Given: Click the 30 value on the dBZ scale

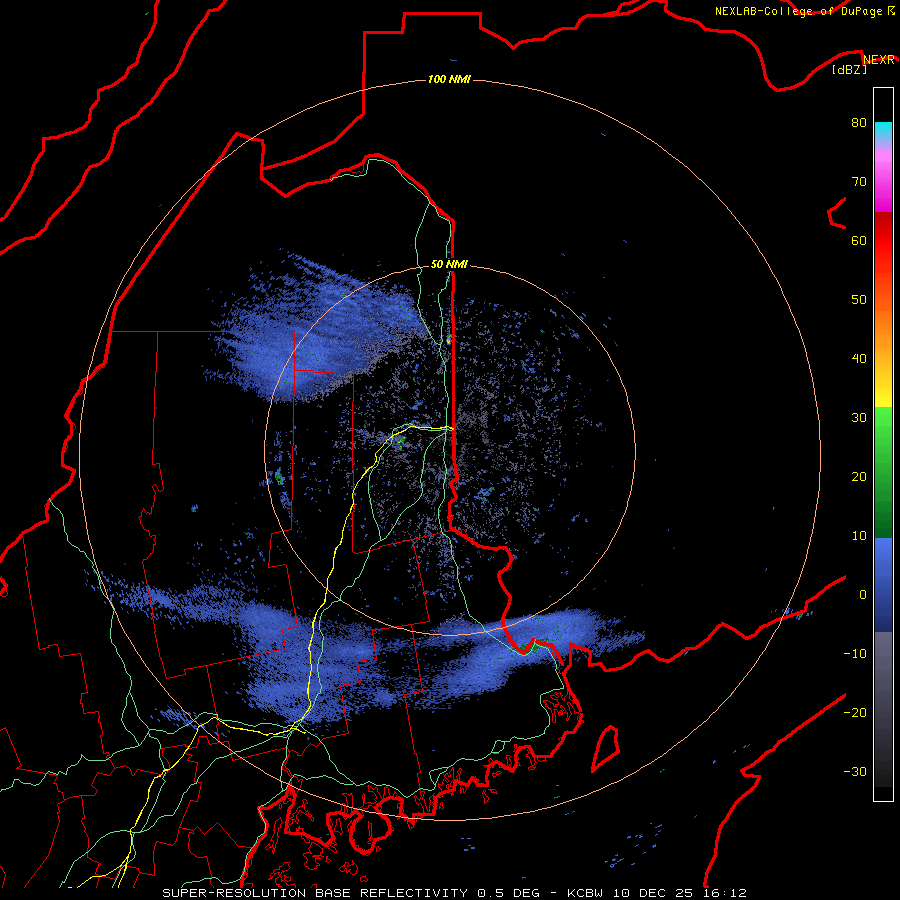Looking at the screenshot, I should tap(859, 418).
